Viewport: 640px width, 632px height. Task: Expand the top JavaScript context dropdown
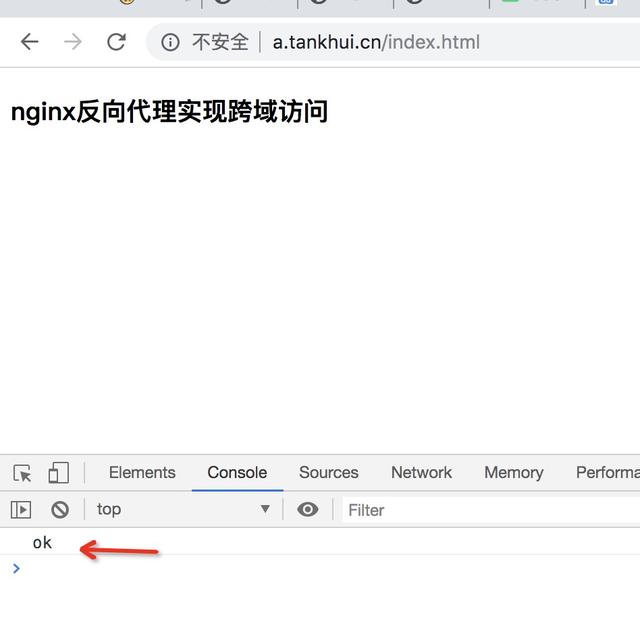(183, 510)
